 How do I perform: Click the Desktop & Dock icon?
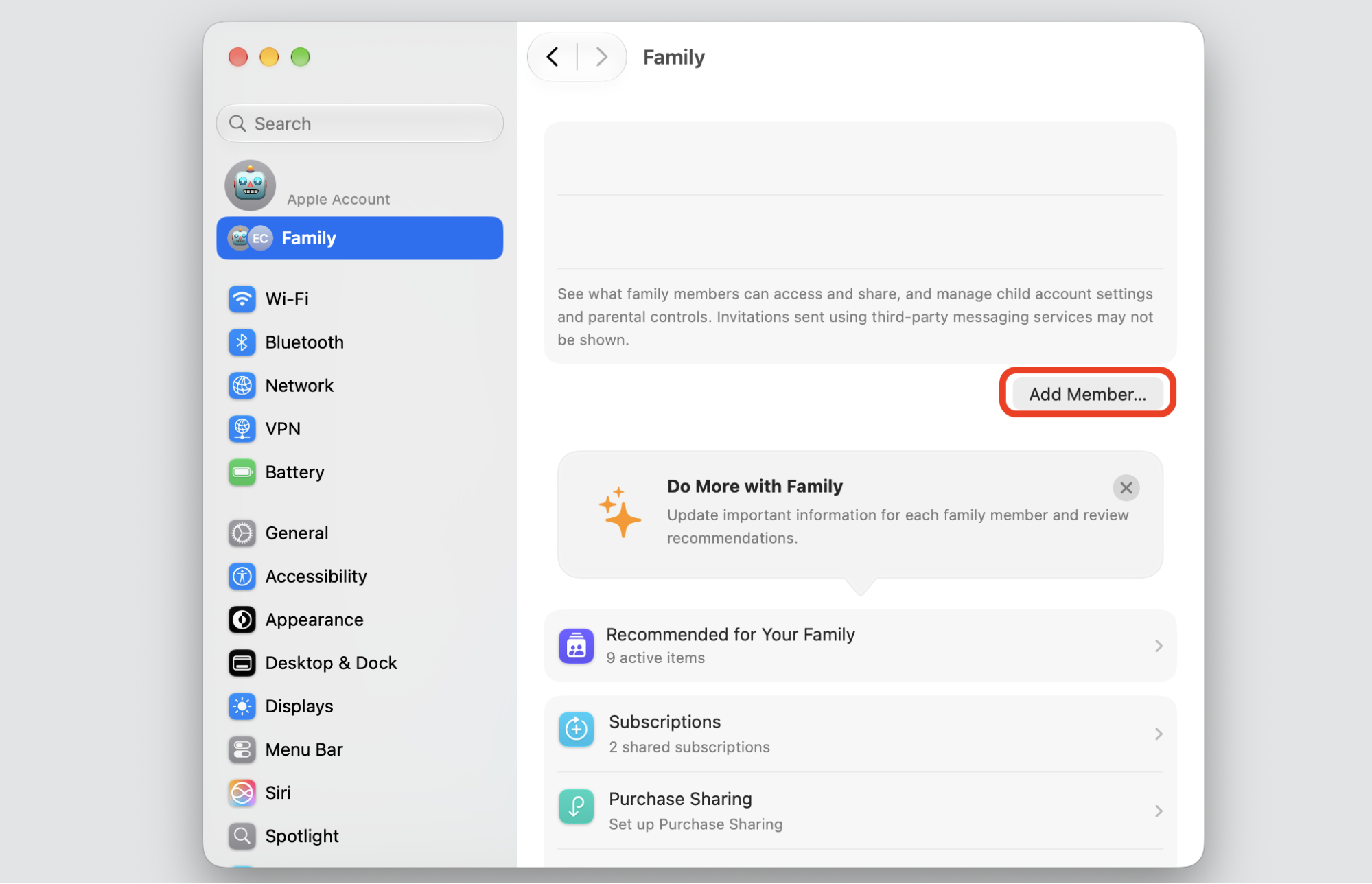tap(242, 663)
